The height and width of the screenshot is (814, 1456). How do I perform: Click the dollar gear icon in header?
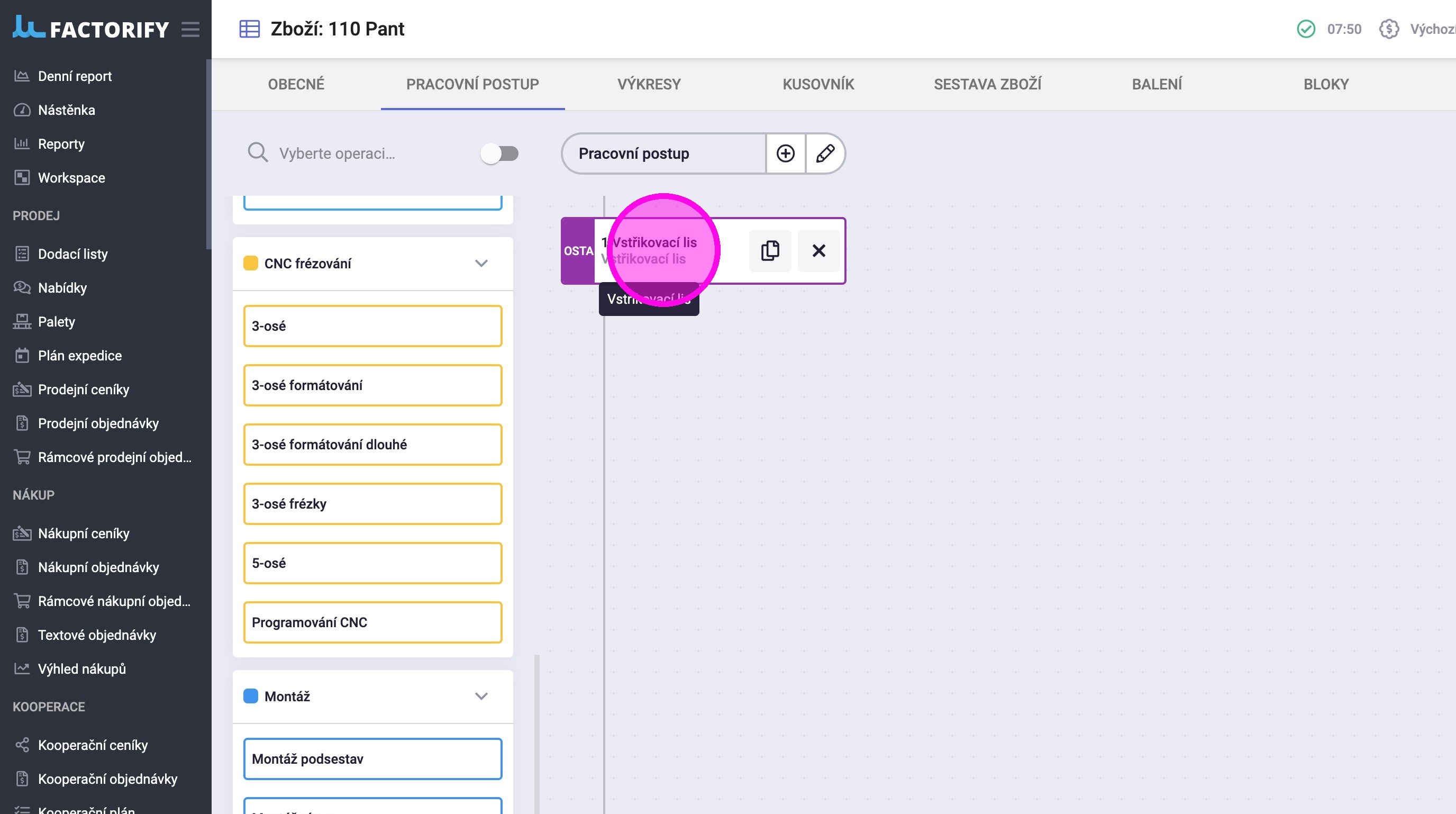point(1389,29)
